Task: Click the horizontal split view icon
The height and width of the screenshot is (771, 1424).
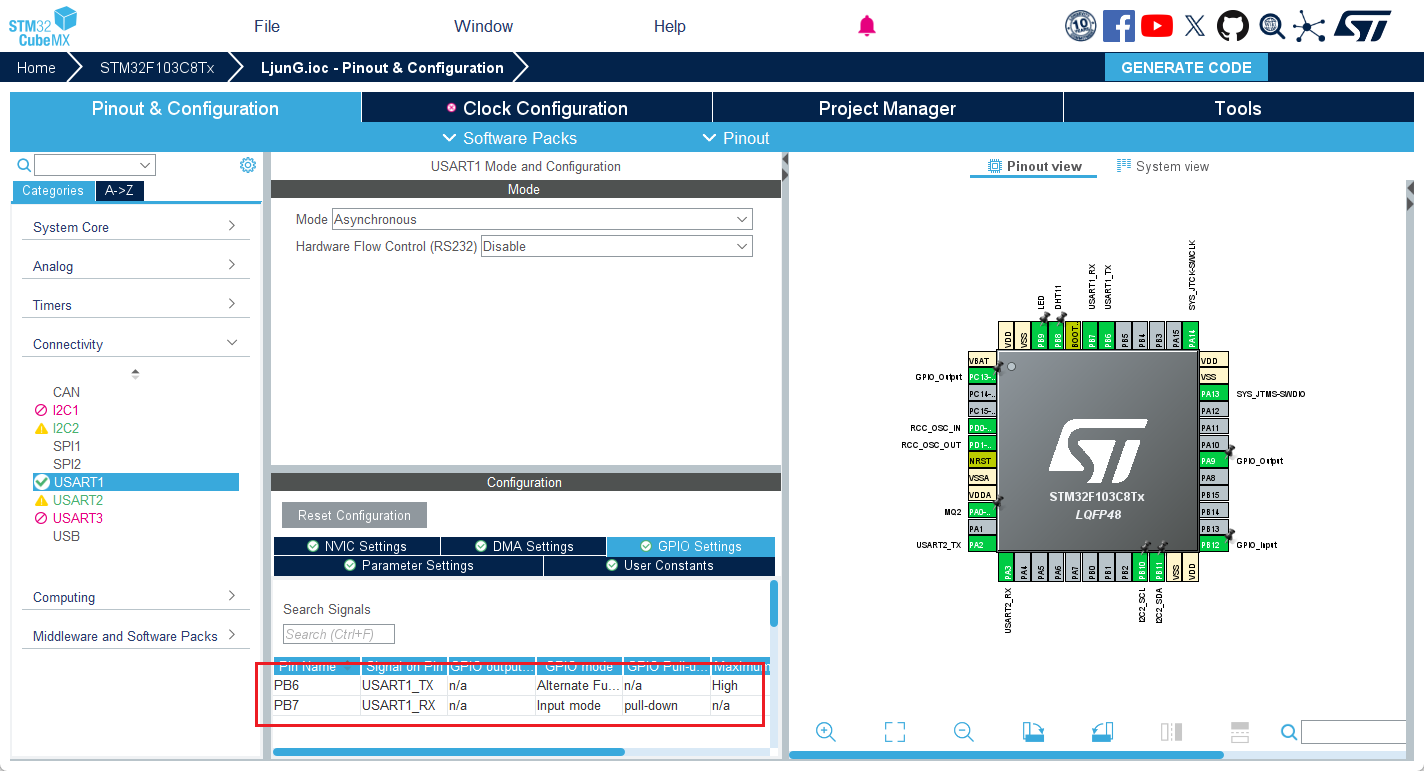Action: (x=1240, y=732)
